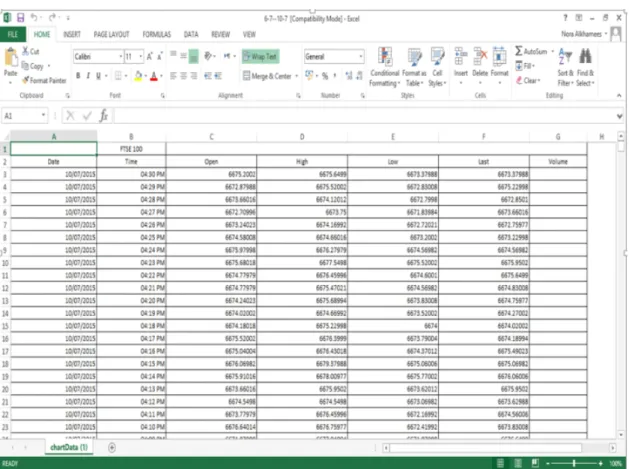Align text to the left
Screen dimensions: 629x469
pyautogui.click(x=173, y=75)
